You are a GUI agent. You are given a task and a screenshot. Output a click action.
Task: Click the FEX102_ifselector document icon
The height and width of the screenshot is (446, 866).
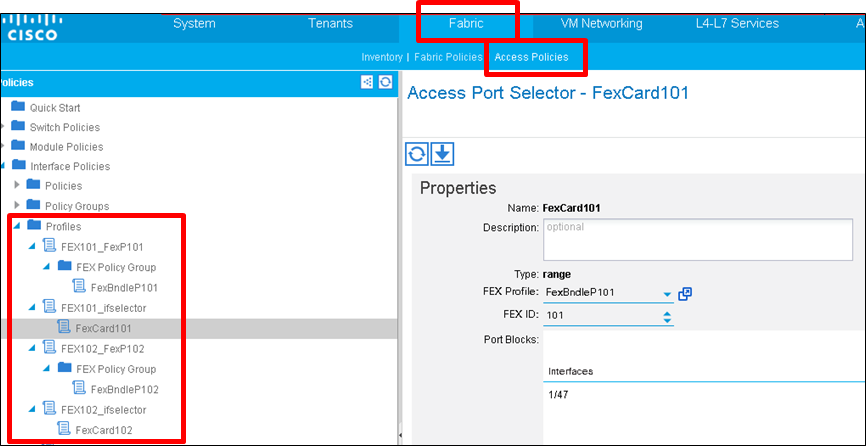[49, 409]
